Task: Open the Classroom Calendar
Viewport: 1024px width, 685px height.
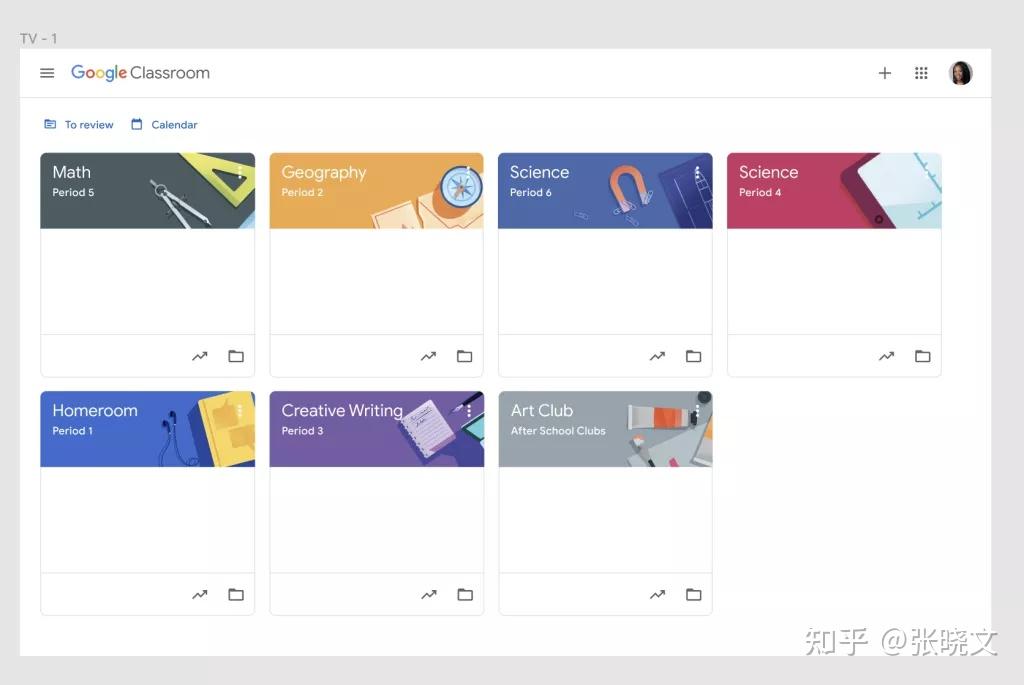Action: point(164,124)
